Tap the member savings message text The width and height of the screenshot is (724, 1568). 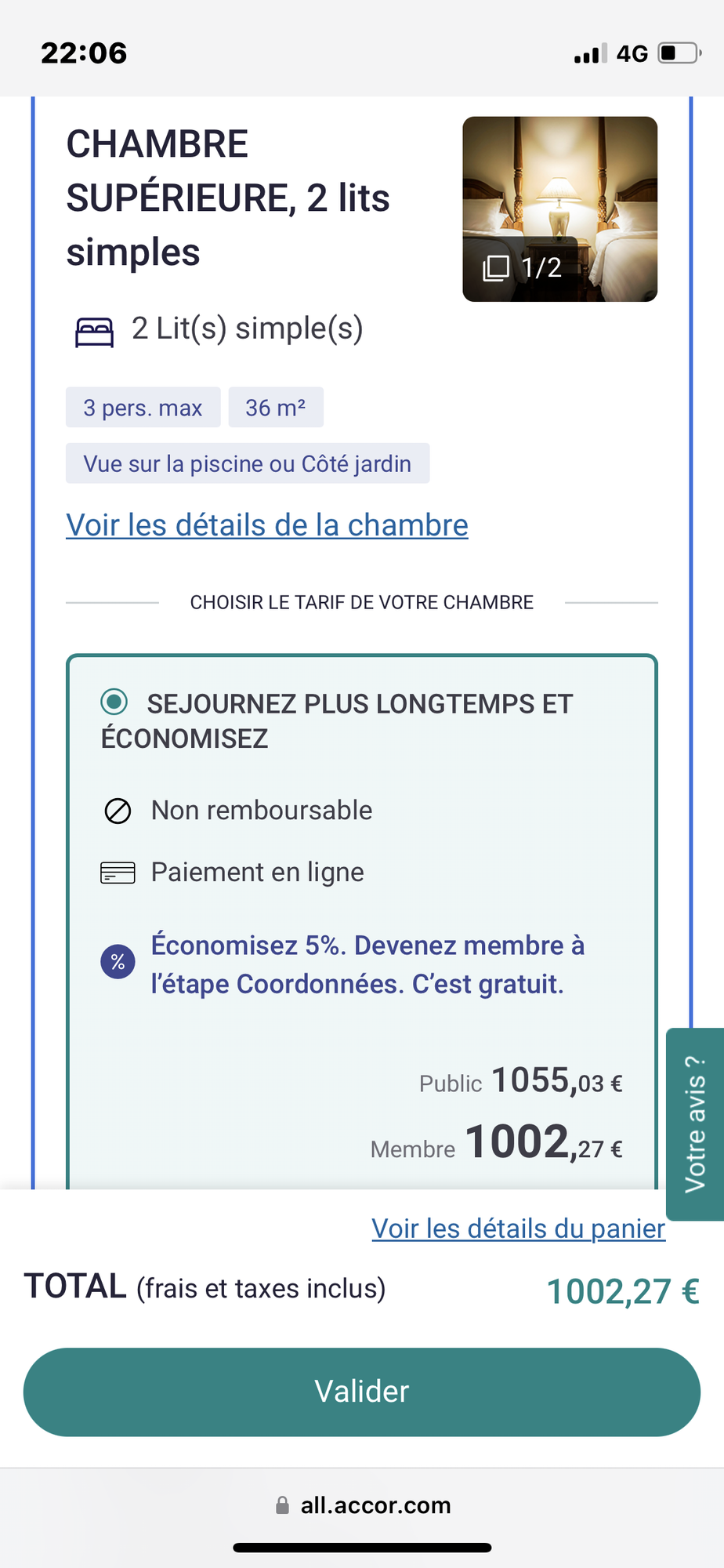(367, 964)
